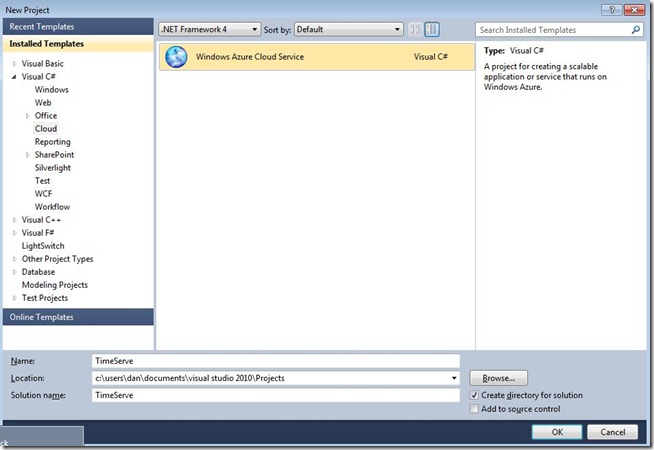Select the Database tree item
Screen dimensions: 654x450
[38, 272]
